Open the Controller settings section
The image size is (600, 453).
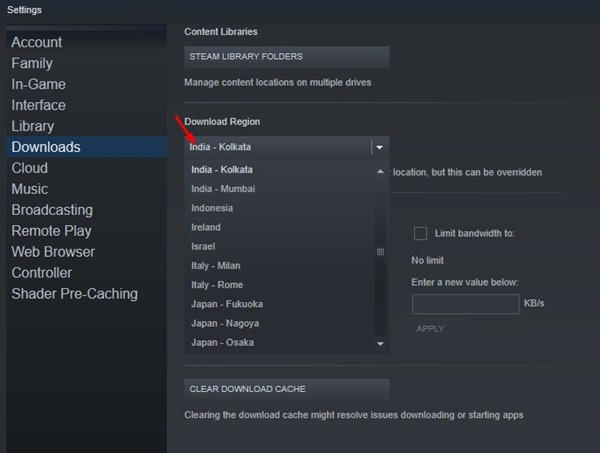coord(42,273)
